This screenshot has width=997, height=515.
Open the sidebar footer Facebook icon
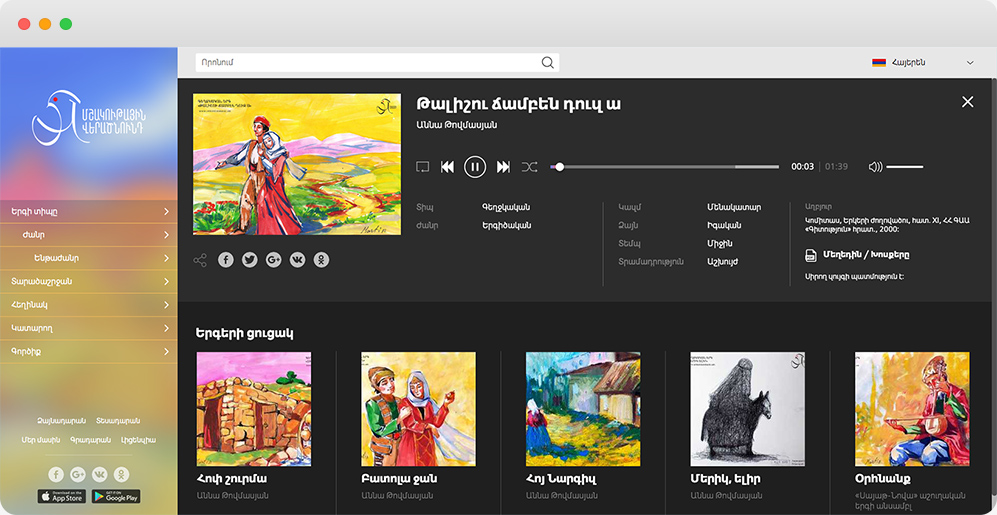click(56, 474)
